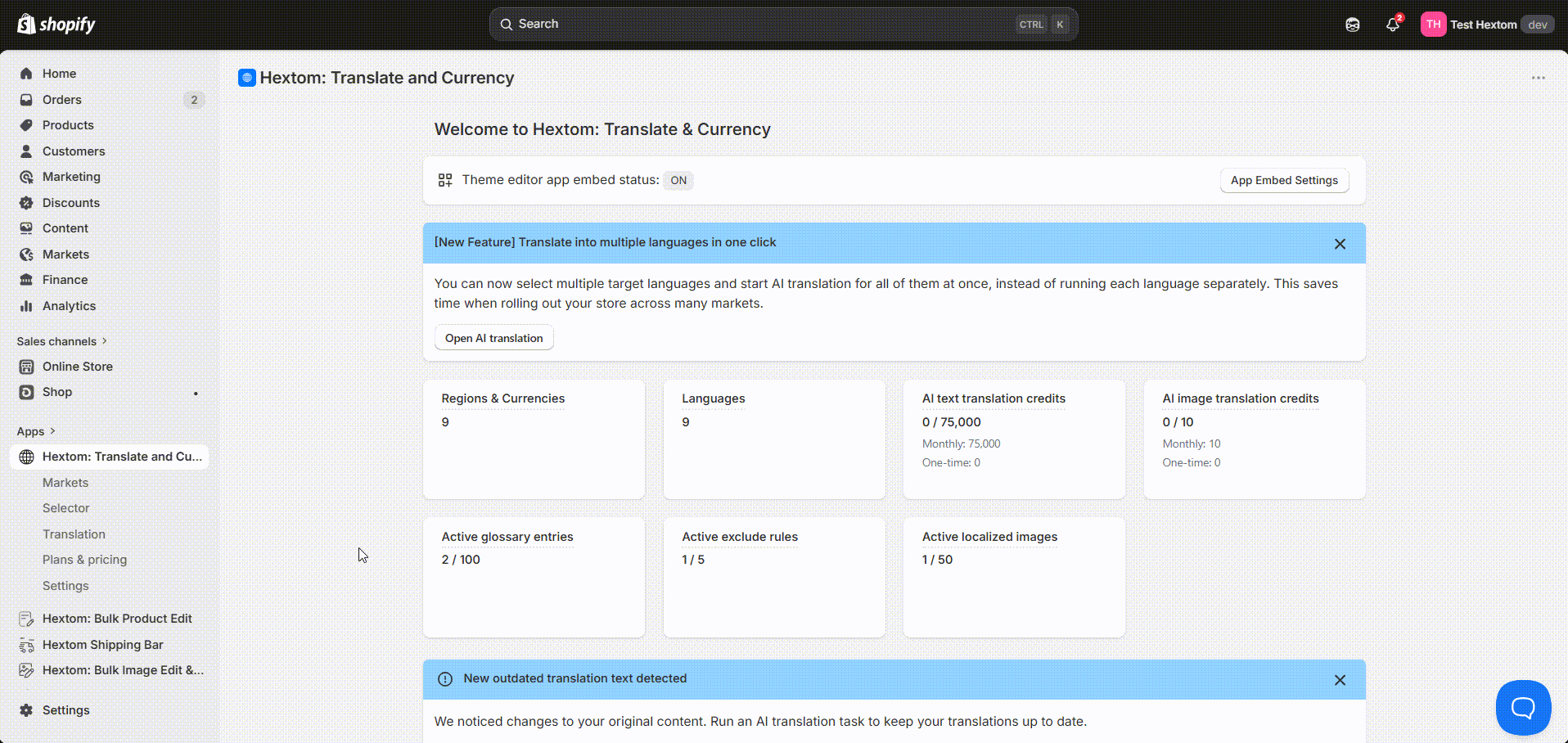Click the 'Theme editor app embed status:' label
Viewport: 1568px width, 743px height.
[561, 180]
